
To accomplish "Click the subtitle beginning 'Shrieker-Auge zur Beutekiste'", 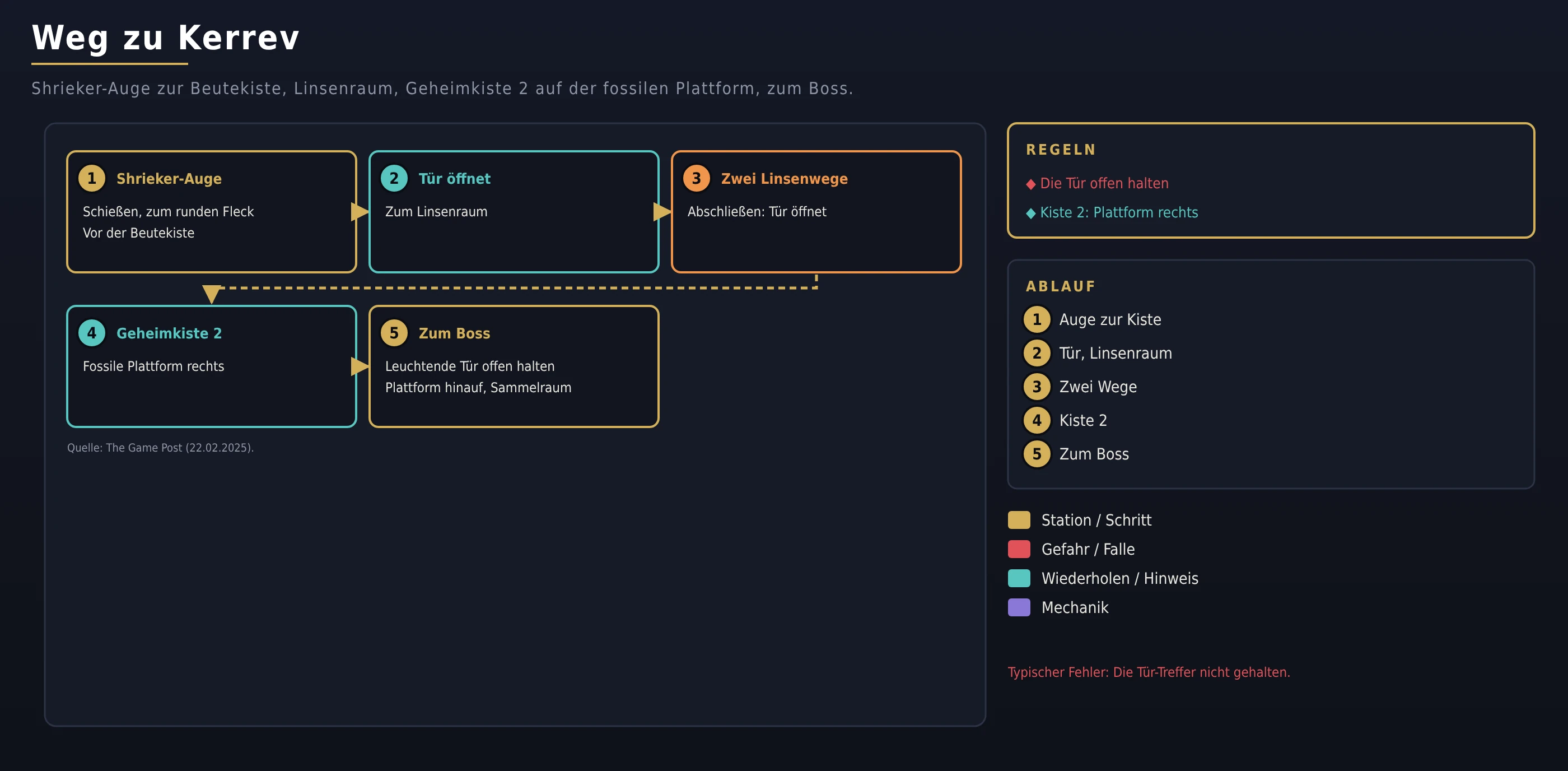I will [442, 89].
